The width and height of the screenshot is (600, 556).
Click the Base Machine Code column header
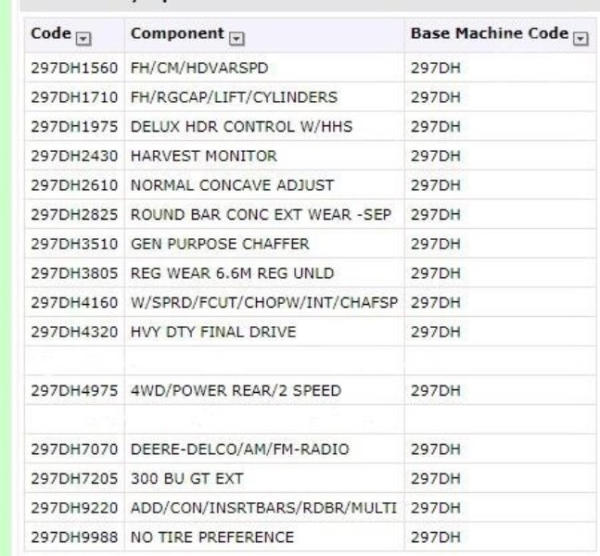[488, 34]
